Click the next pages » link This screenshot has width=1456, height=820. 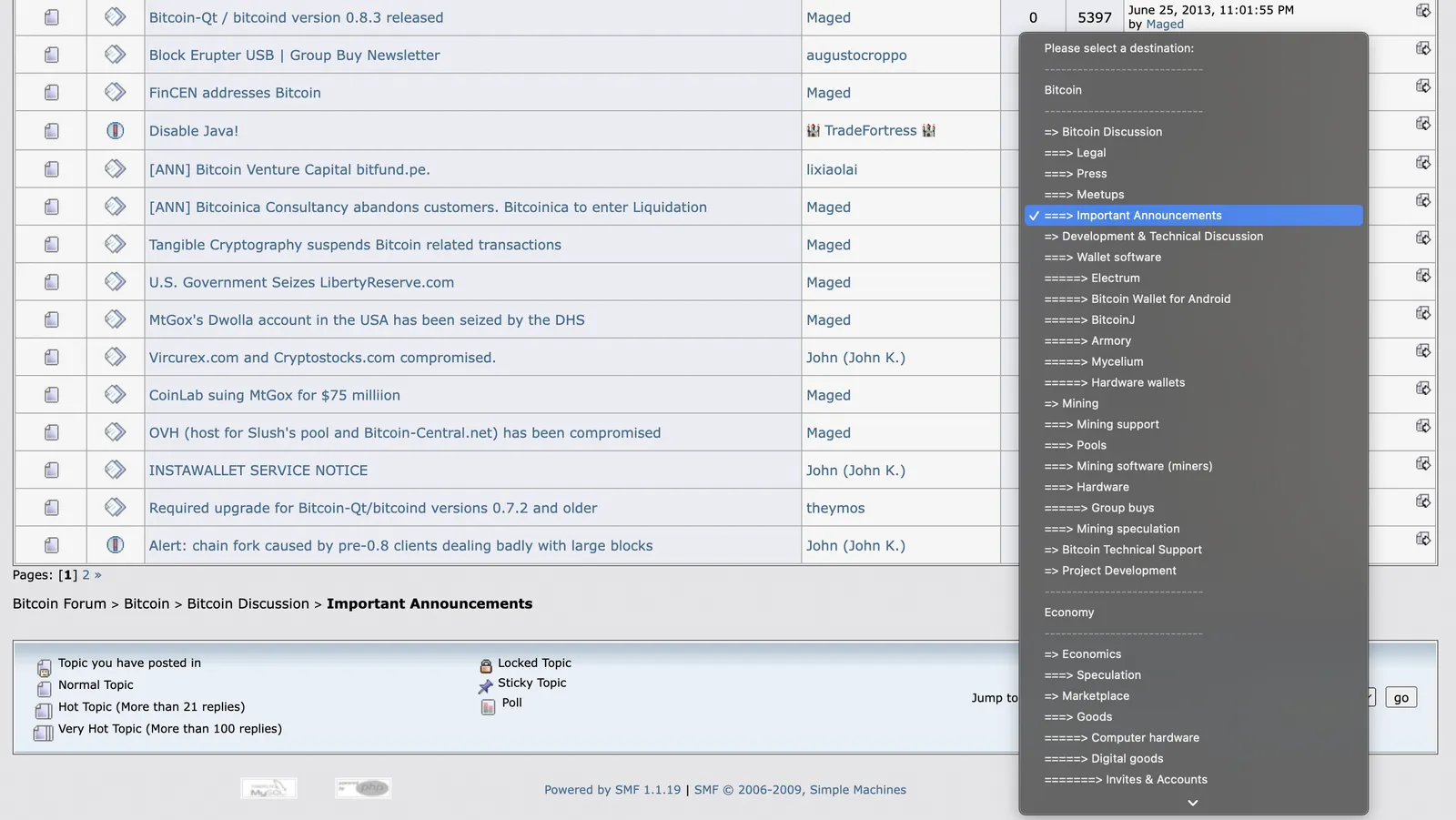(x=98, y=575)
